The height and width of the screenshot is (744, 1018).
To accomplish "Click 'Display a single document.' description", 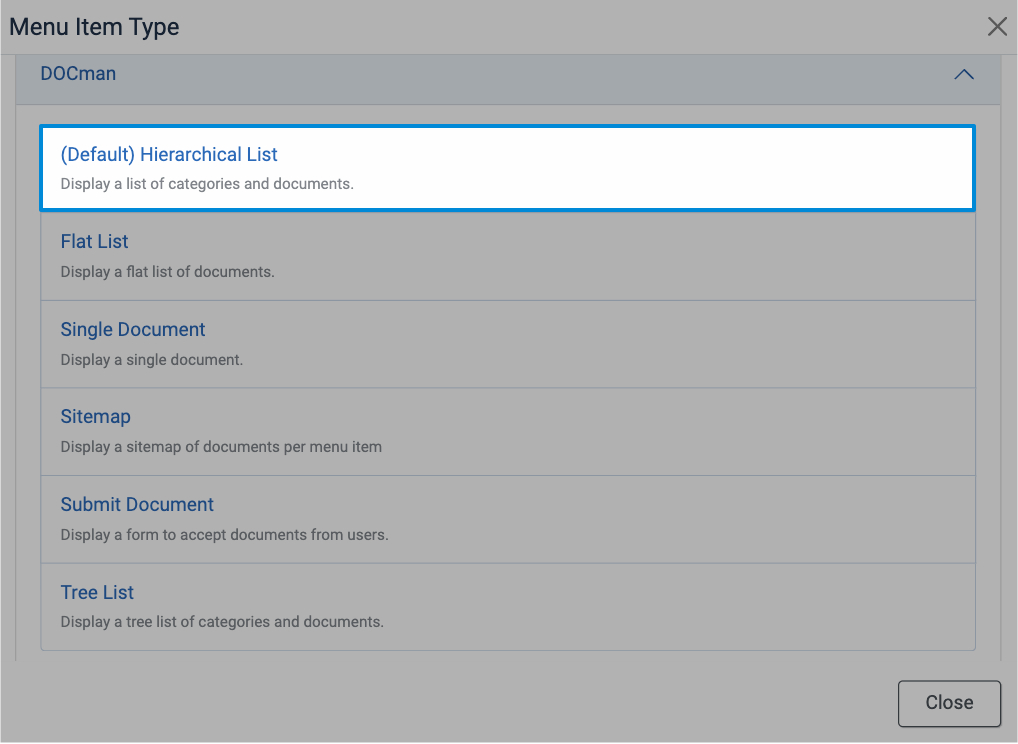I will [x=152, y=360].
